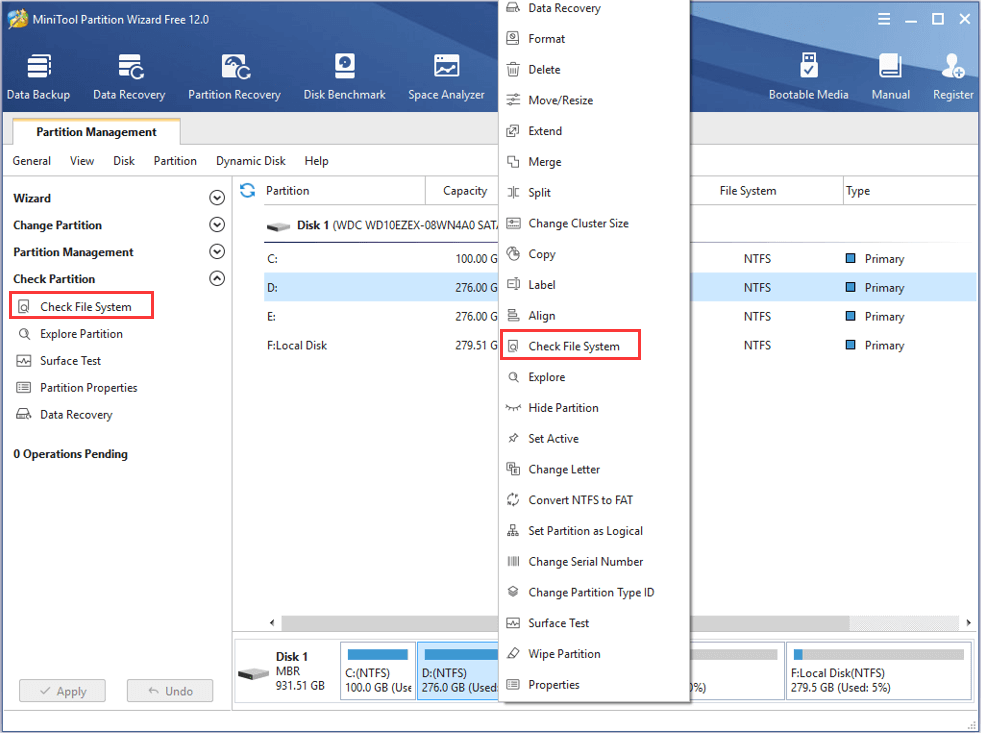The width and height of the screenshot is (981, 733).
Task: Click the horizontal scrollbar right arrow
Action: pyautogui.click(x=968, y=622)
